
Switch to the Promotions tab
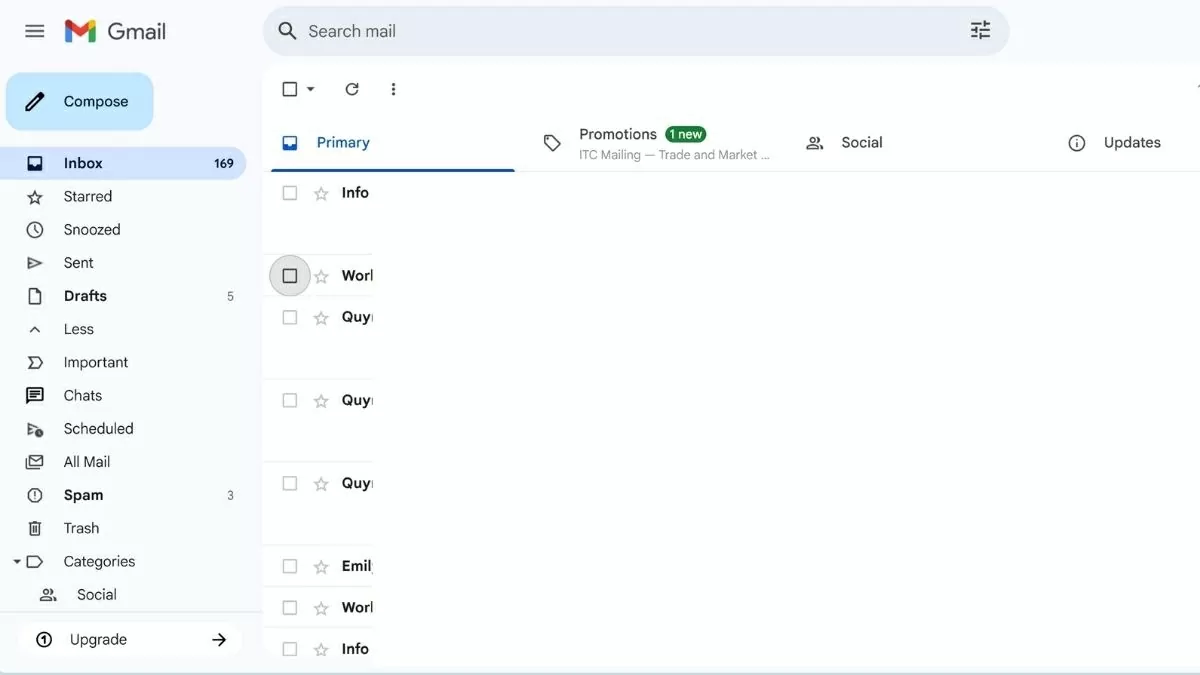tap(617, 133)
